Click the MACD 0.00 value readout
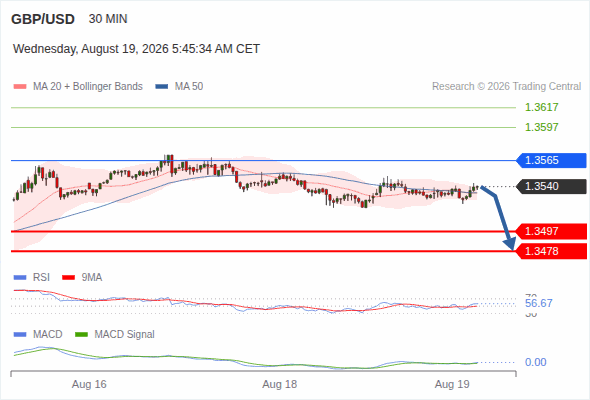The image size is (590, 400). pyautogui.click(x=535, y=362)
